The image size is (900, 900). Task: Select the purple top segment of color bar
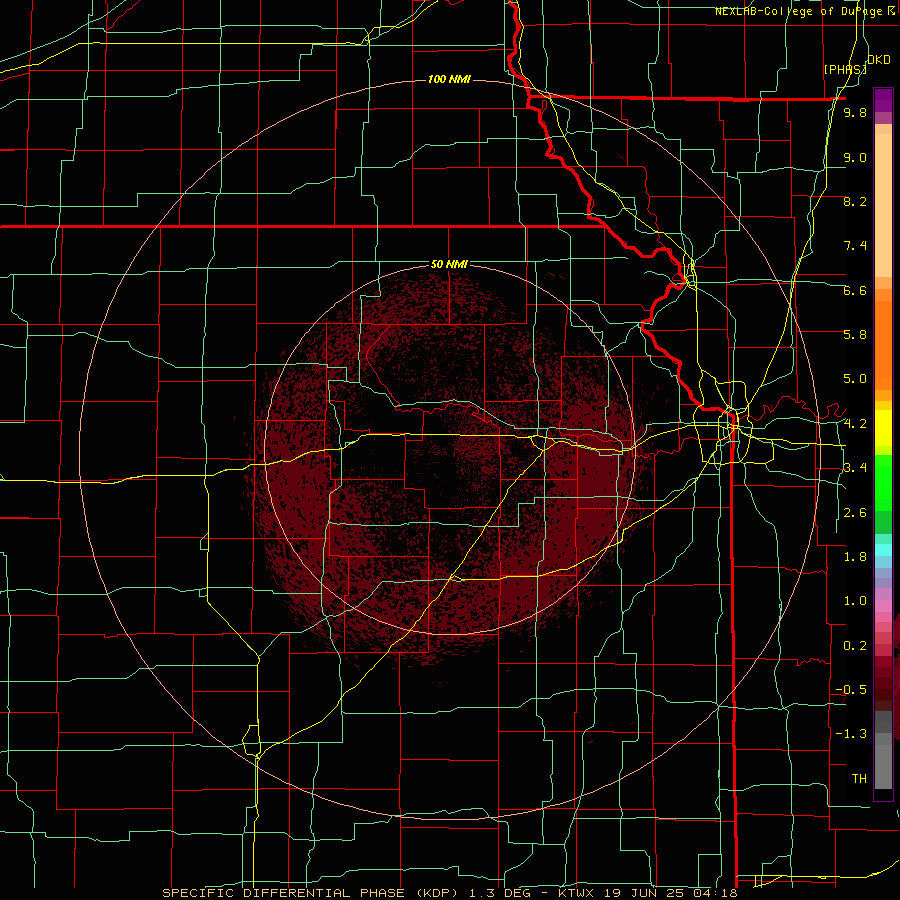click(883, 100)
